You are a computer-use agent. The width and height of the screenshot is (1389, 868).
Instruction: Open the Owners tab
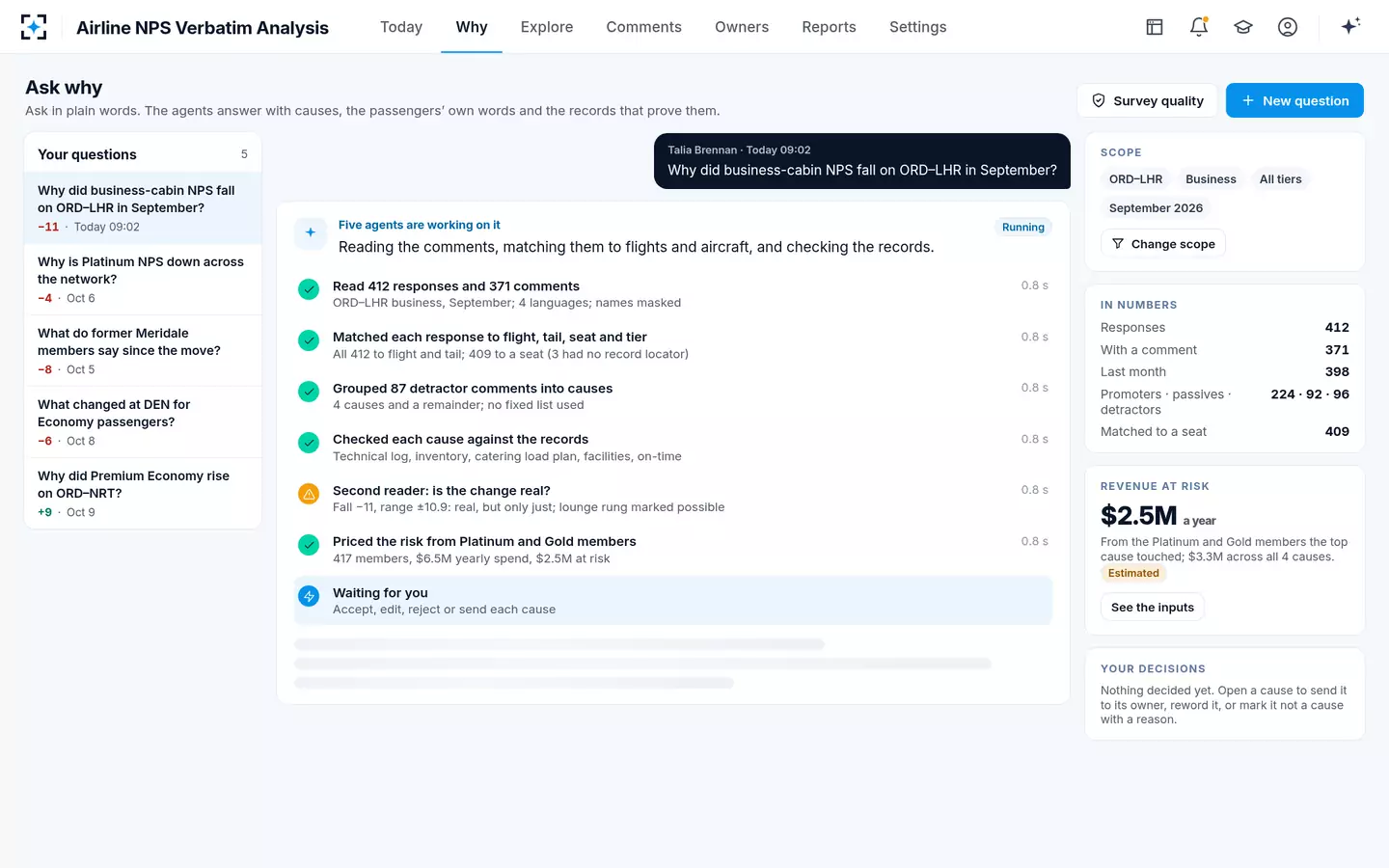742,27
